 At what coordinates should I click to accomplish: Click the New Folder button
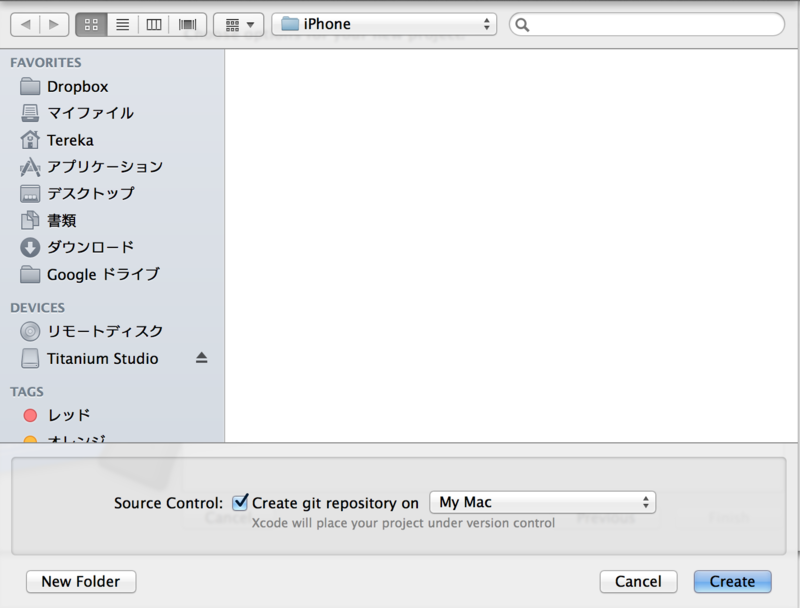pyautogui.click(x=81, y=581)
